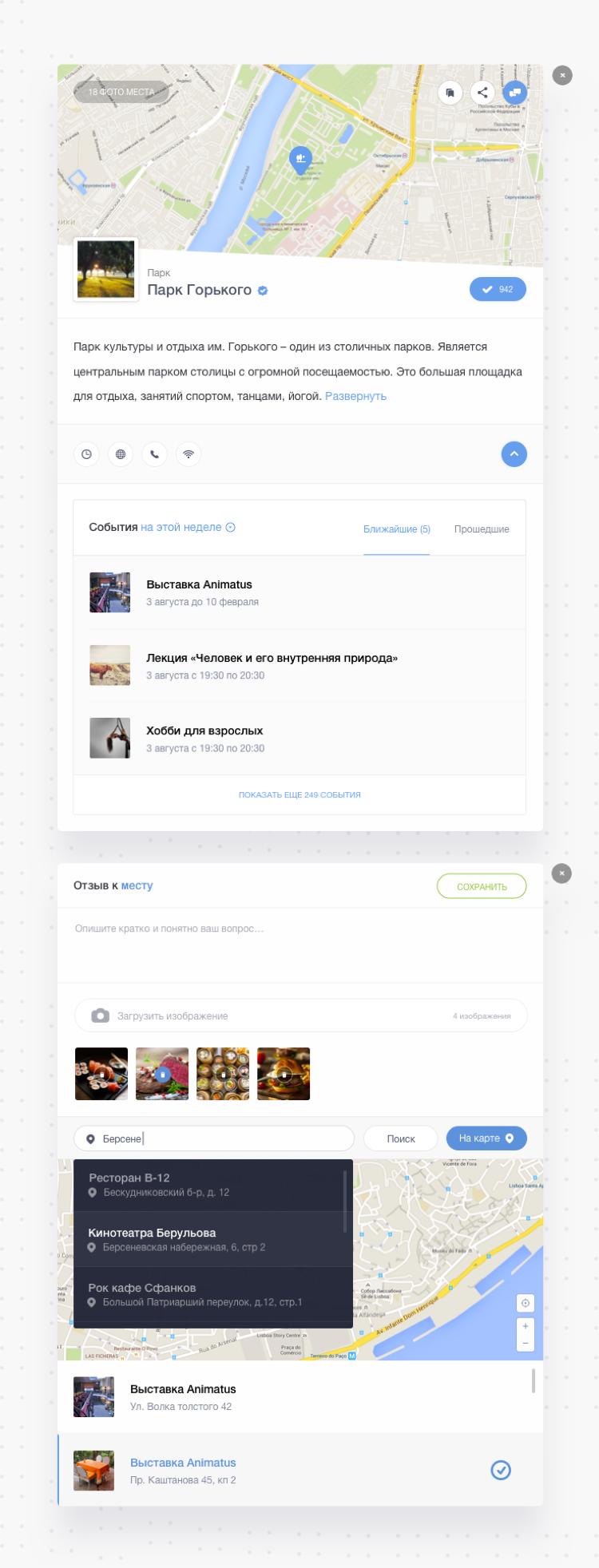599x1568 pixels.
Task: Open the website globe icon
Action: (x=121, y=454)
